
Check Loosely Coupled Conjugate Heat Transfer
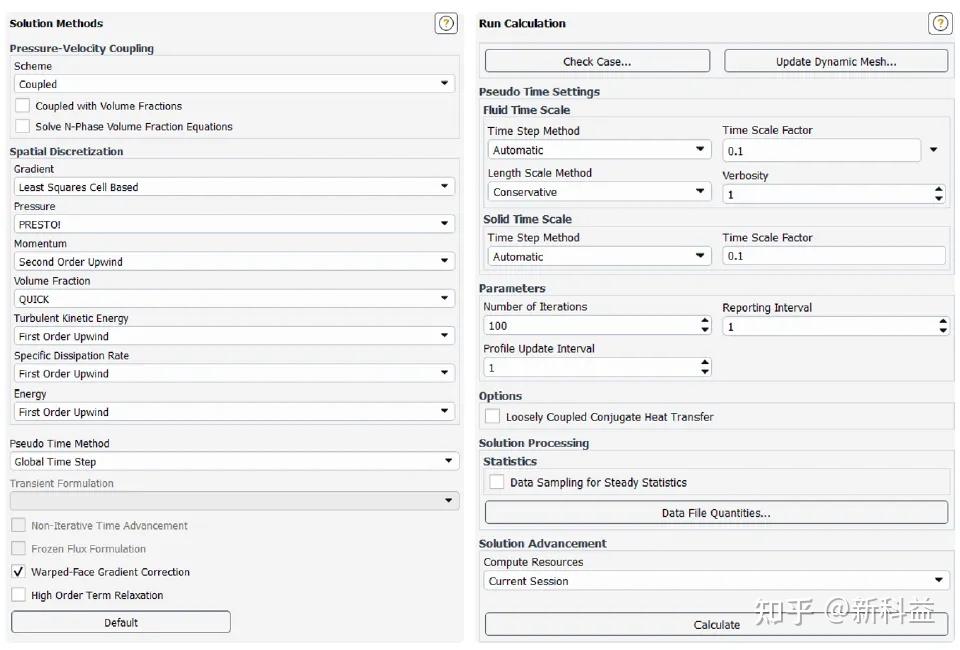coord(492,417)
